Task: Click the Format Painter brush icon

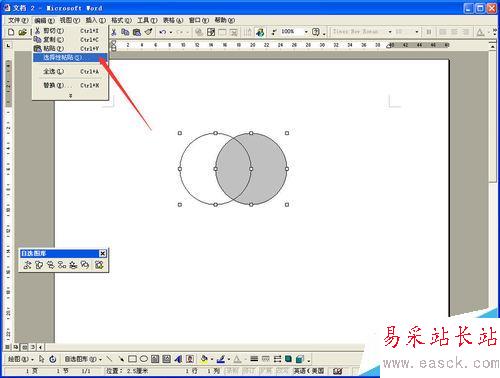Action: point(149,32)
